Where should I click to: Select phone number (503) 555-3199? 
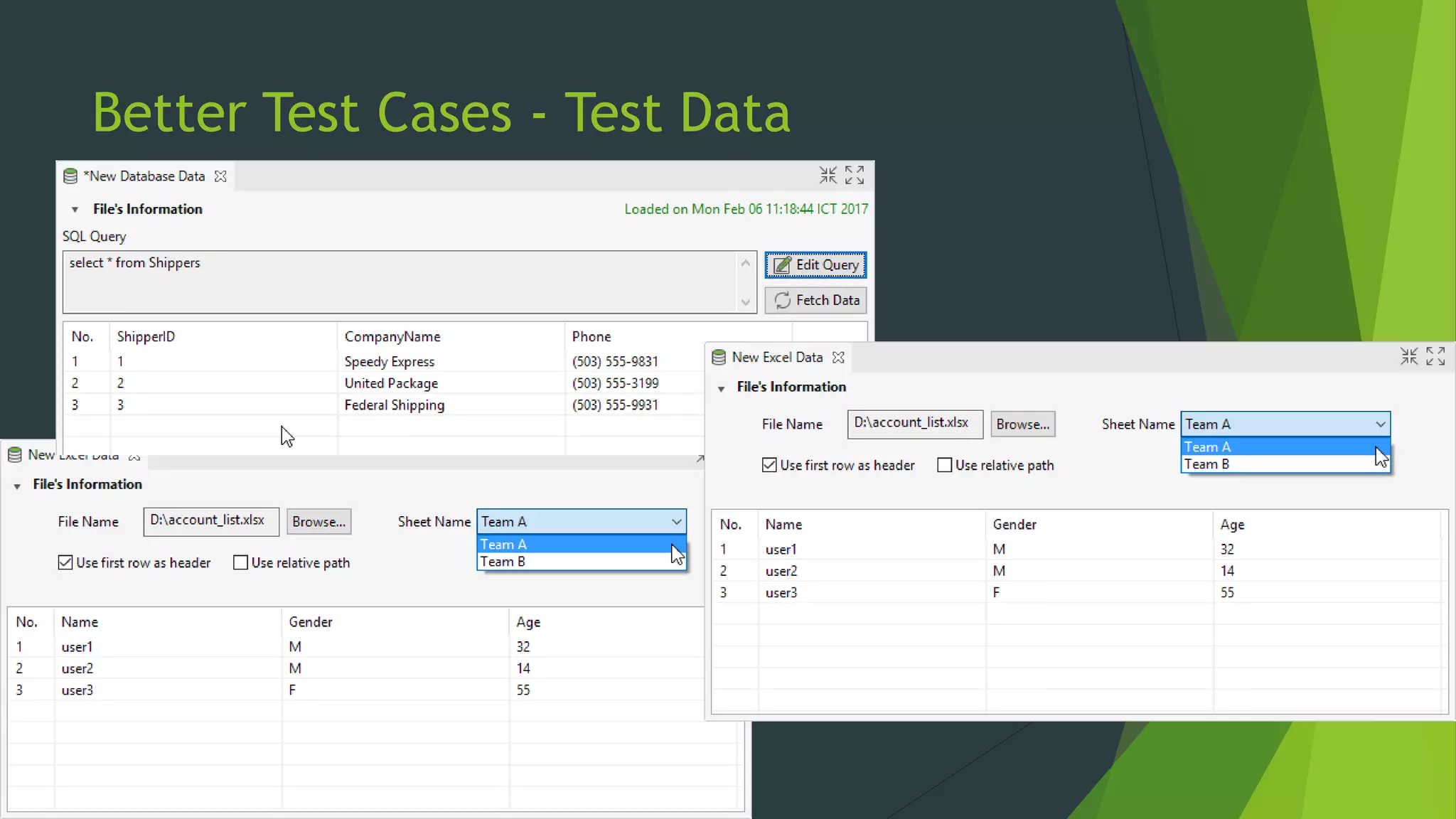[x=615, y=383]
